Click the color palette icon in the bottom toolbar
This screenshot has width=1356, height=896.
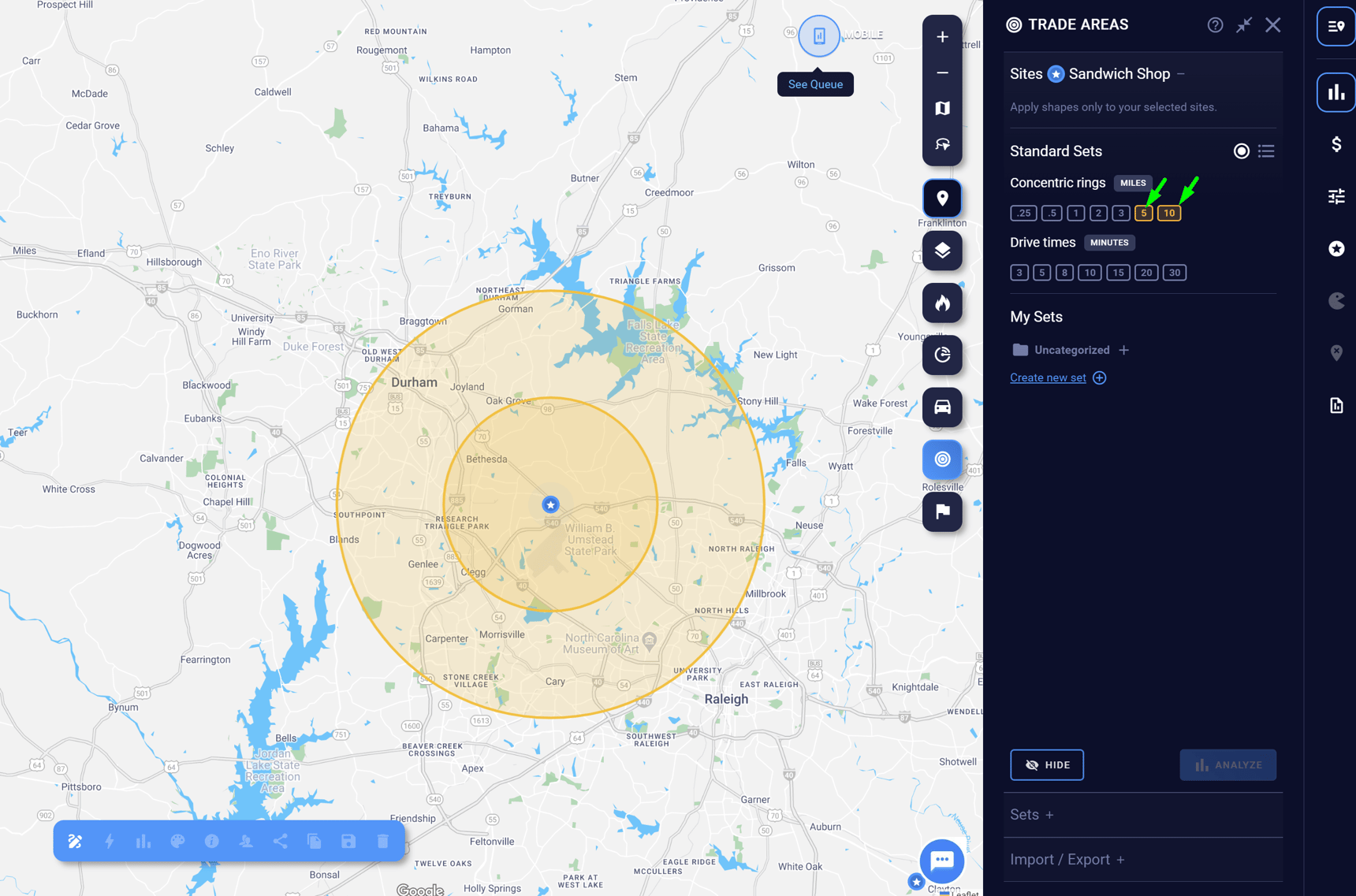(x=177, y=842)
